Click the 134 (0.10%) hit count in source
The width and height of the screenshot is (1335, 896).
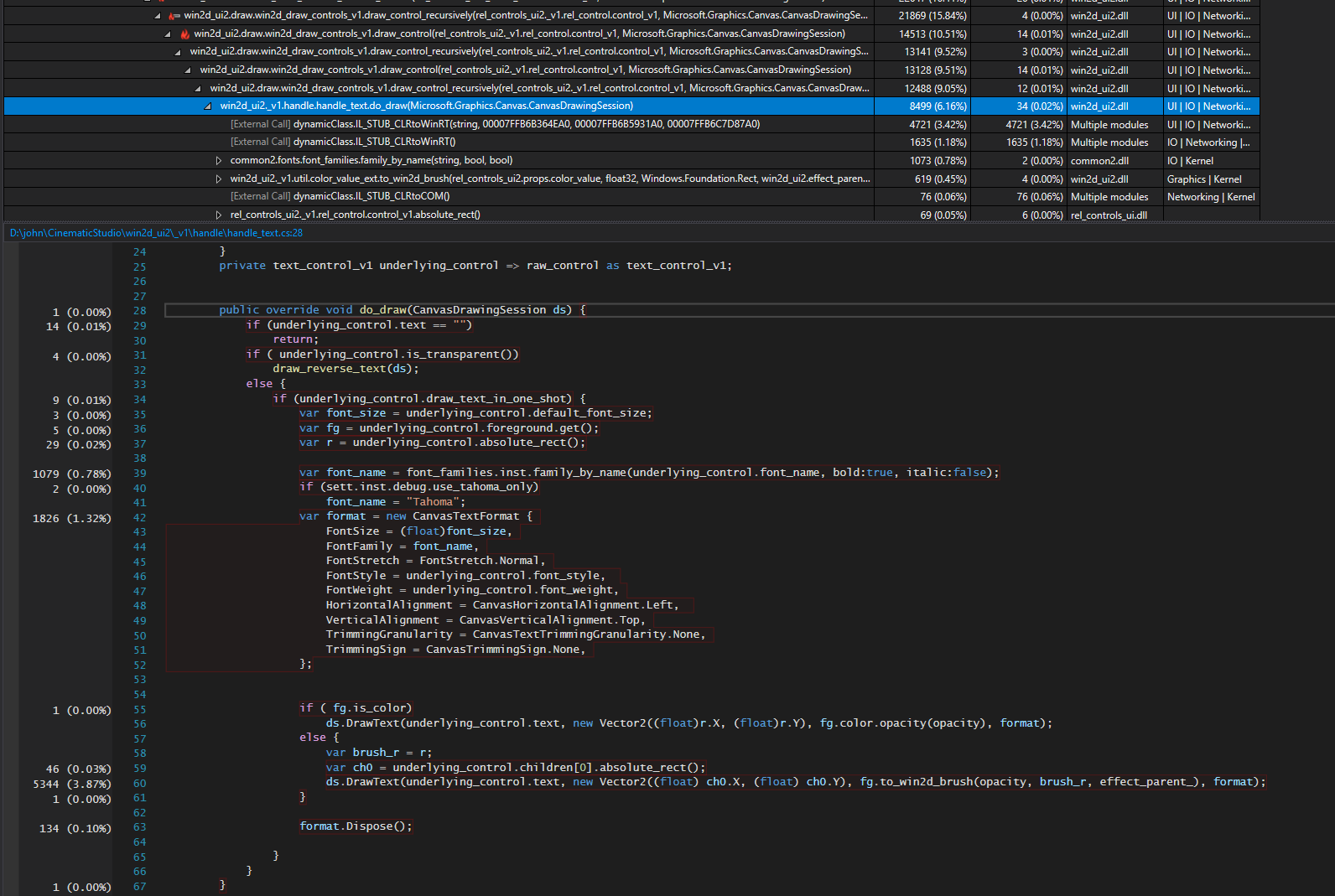coord(75,829)
